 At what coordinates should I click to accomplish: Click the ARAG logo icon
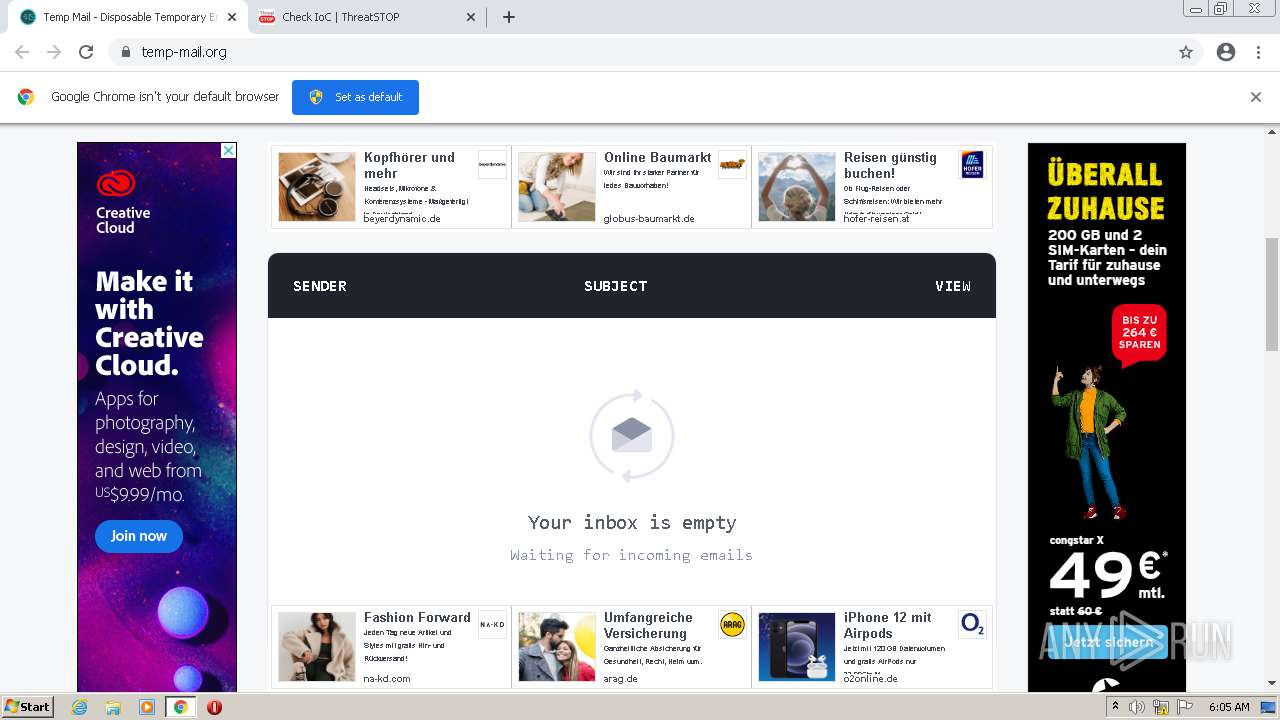tap(732, 624)
